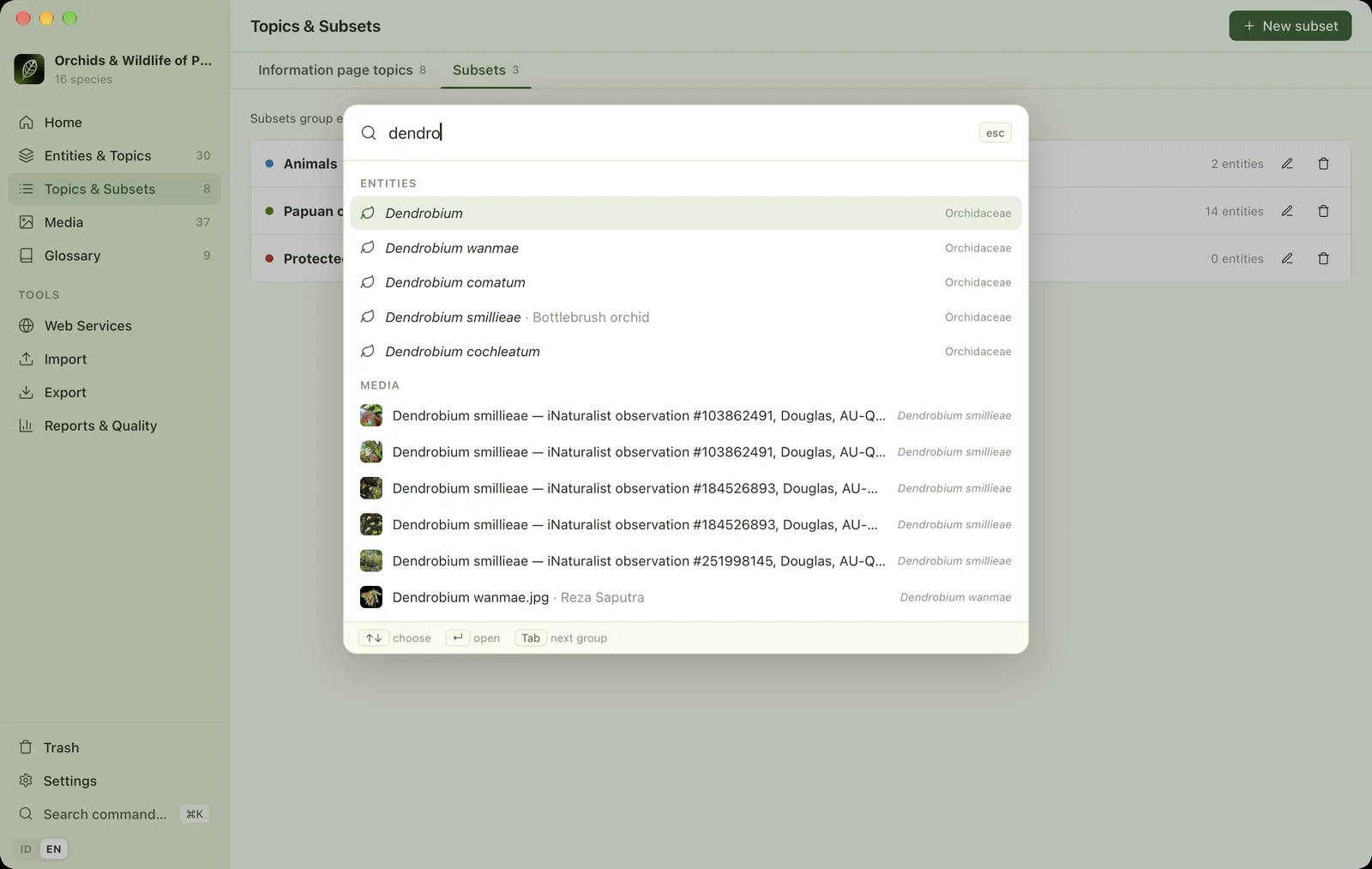Delete the Animals subset with trash icon

pos(1323,164)
